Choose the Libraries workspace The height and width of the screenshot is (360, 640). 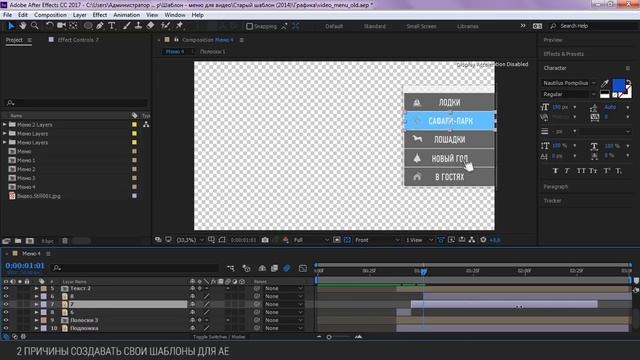pos(467,26)
